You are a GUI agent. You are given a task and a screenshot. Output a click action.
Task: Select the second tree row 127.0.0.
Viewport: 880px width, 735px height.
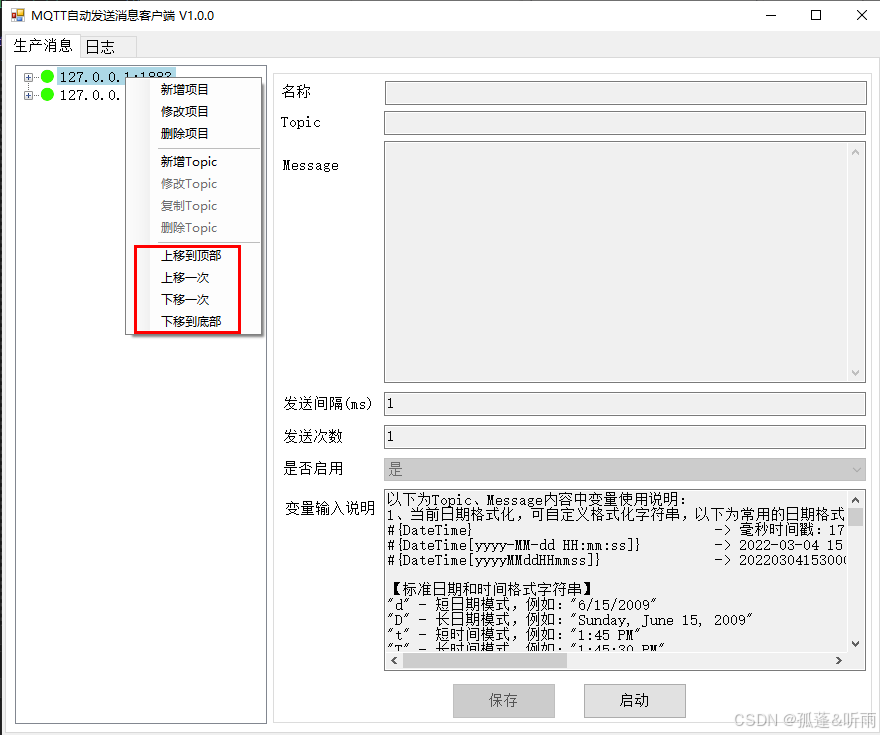pyautogui.click(x=90, y=95)
